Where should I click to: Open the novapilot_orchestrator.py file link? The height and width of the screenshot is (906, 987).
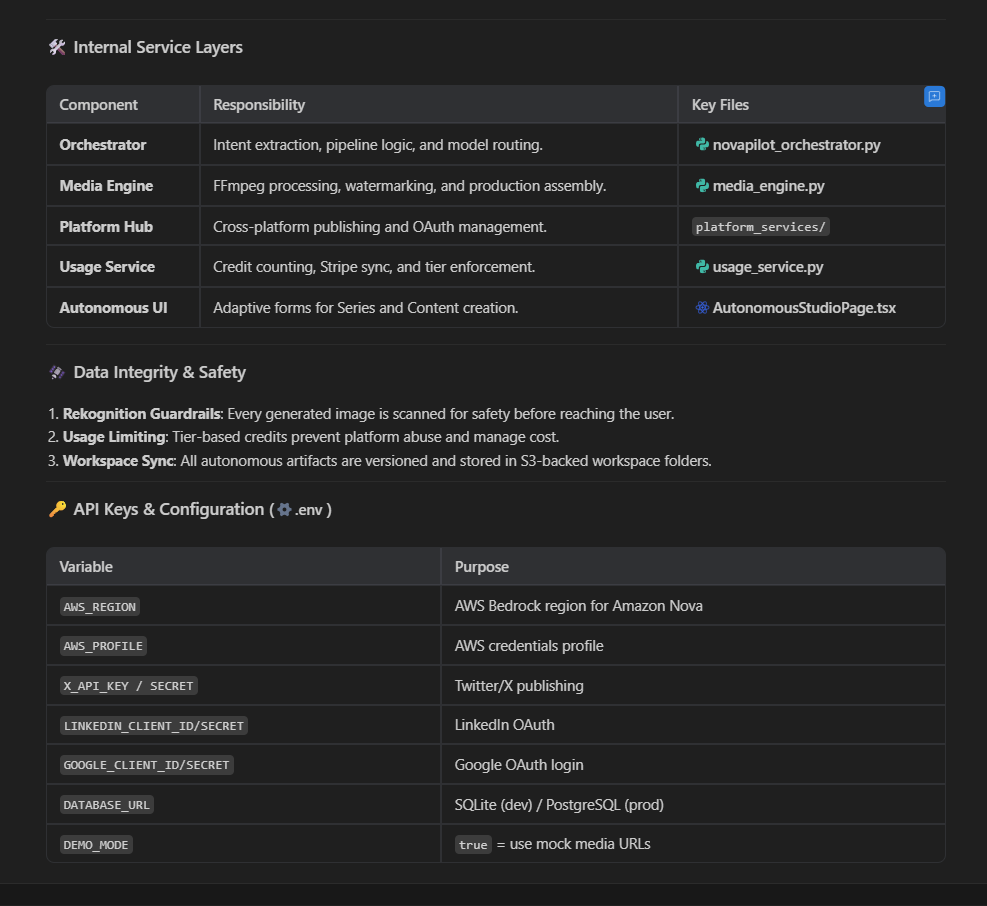796,145
